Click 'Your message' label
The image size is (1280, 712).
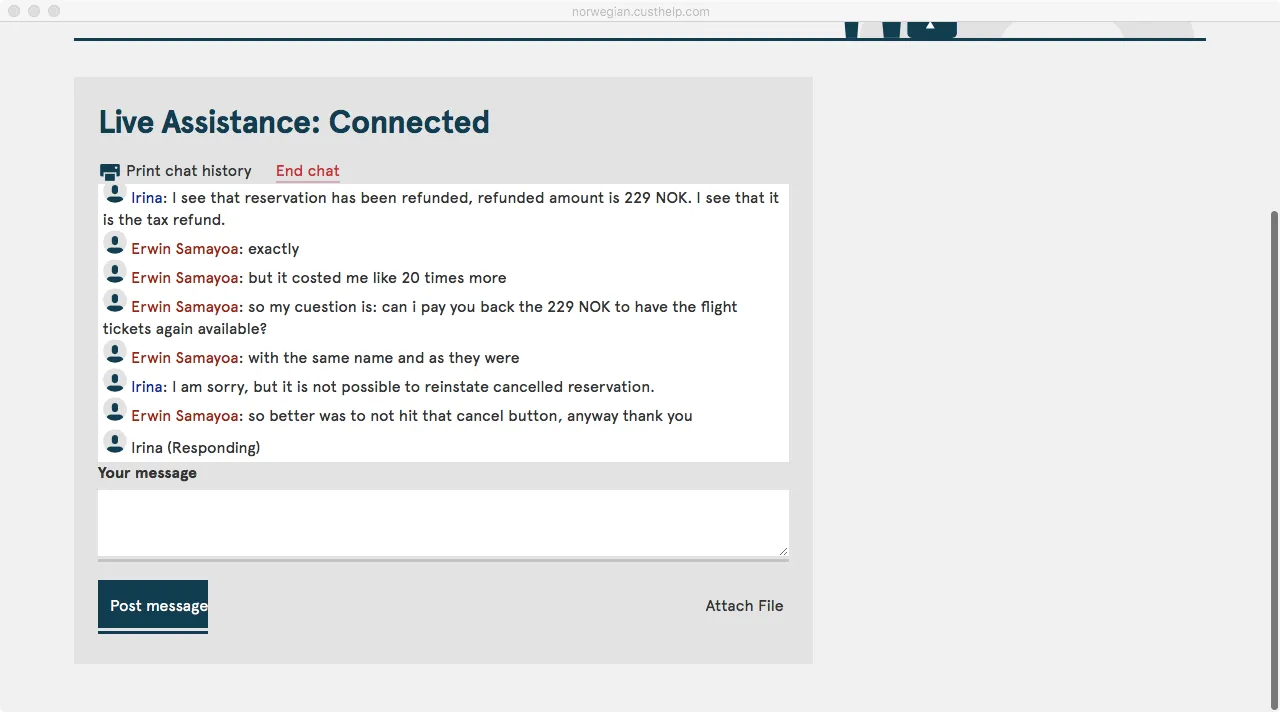[x=147, y=473]
